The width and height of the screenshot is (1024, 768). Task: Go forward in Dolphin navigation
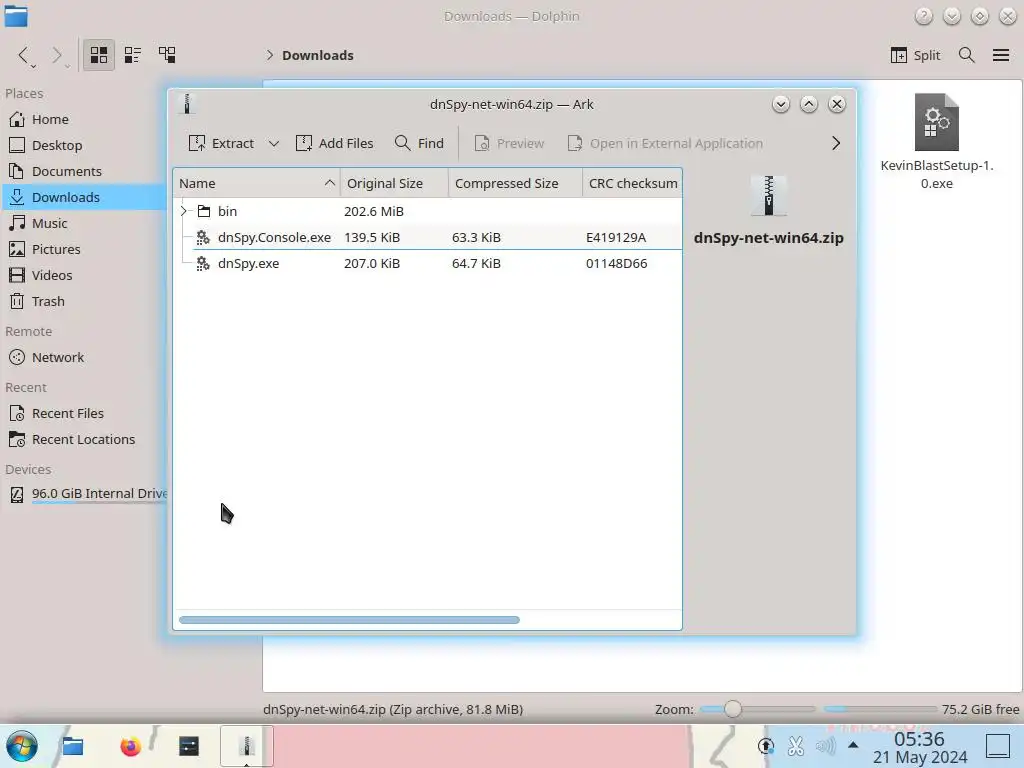point(59,56)
